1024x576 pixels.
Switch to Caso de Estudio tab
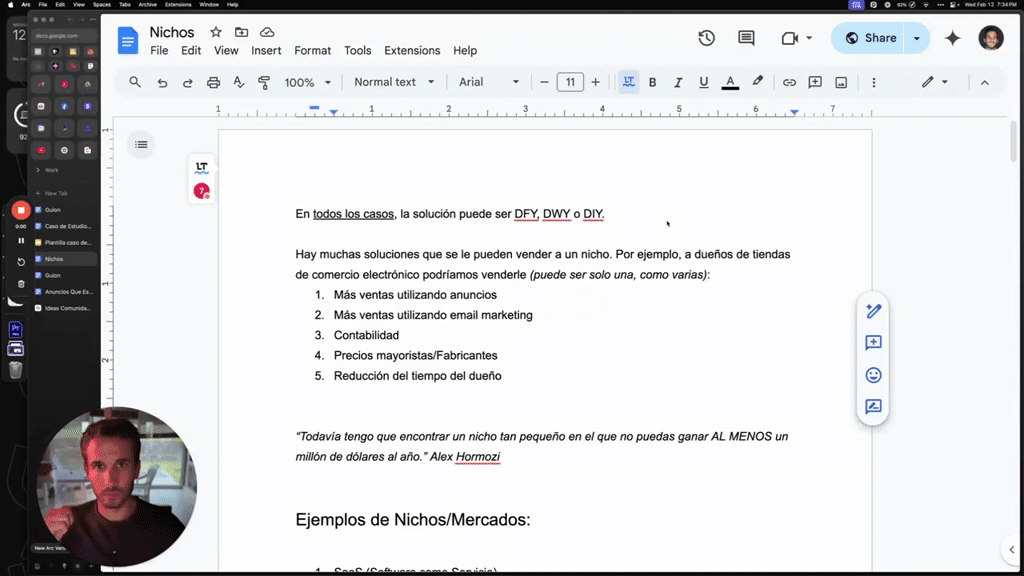click(x=65, y=226)
